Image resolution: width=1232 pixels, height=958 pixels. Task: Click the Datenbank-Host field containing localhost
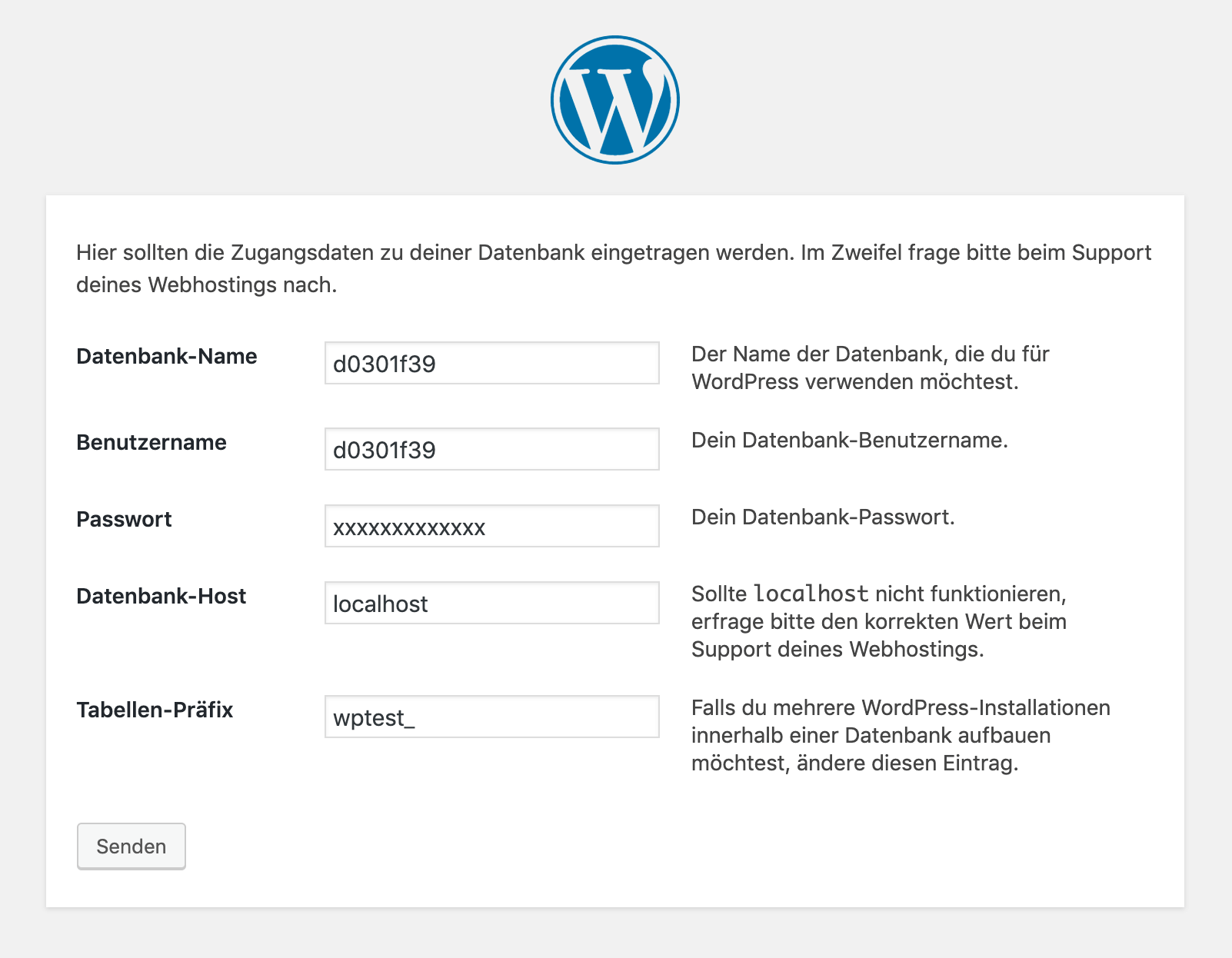pos(492,603)
